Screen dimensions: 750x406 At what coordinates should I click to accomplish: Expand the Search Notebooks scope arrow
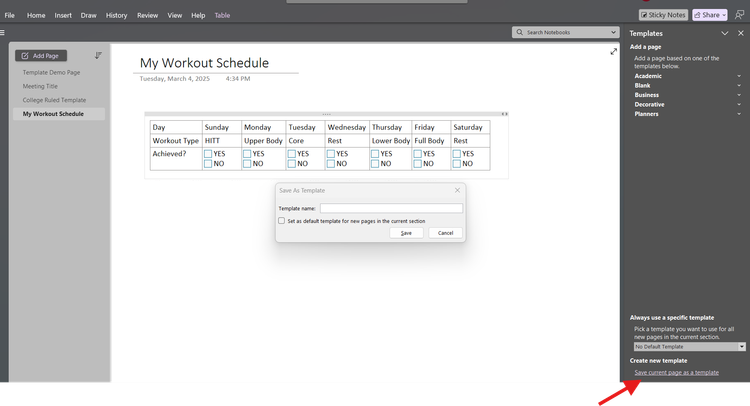coord(613,32)
